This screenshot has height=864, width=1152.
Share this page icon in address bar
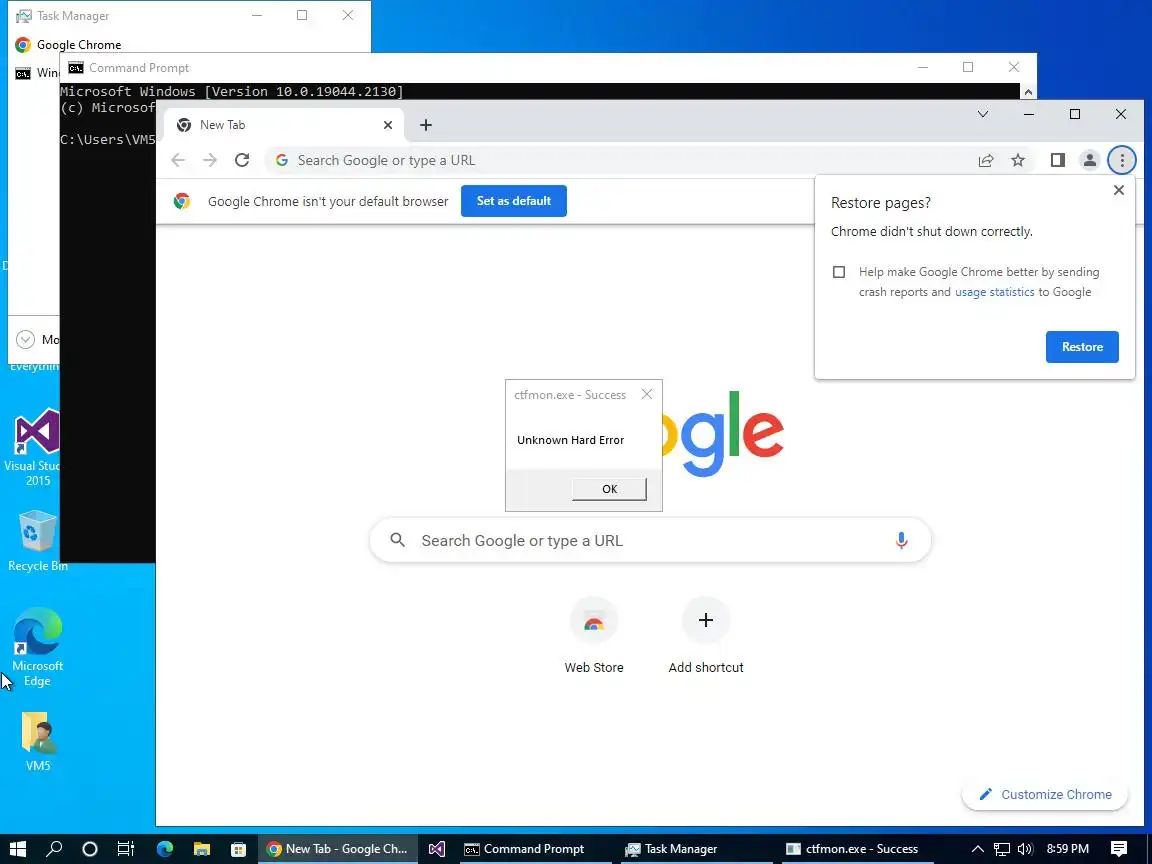986,160
